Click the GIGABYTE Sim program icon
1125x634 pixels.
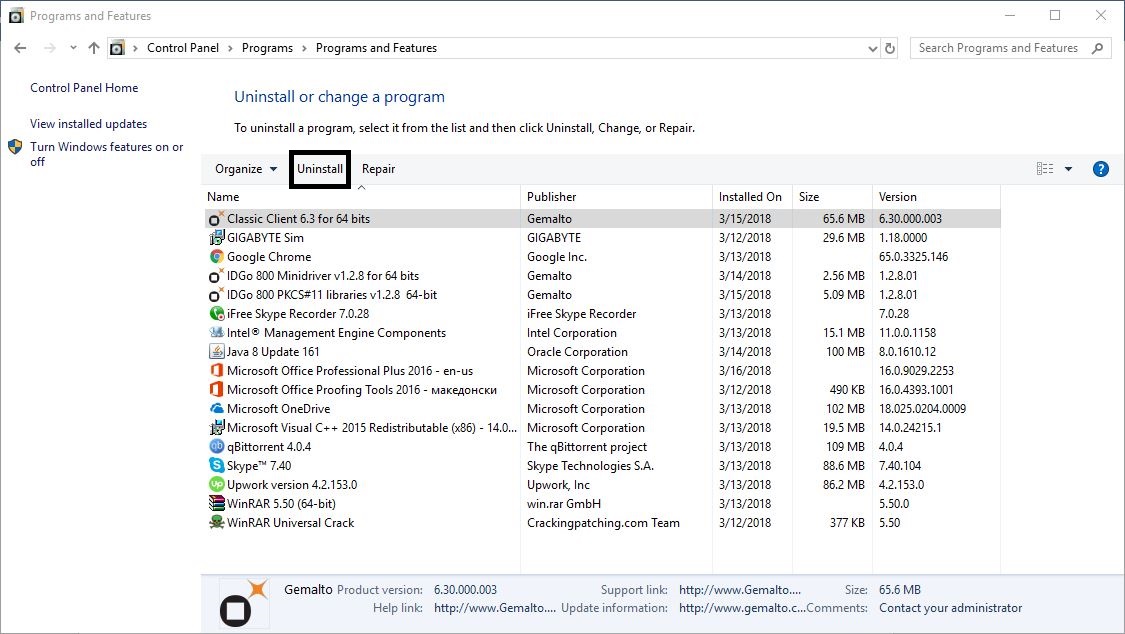216,237
